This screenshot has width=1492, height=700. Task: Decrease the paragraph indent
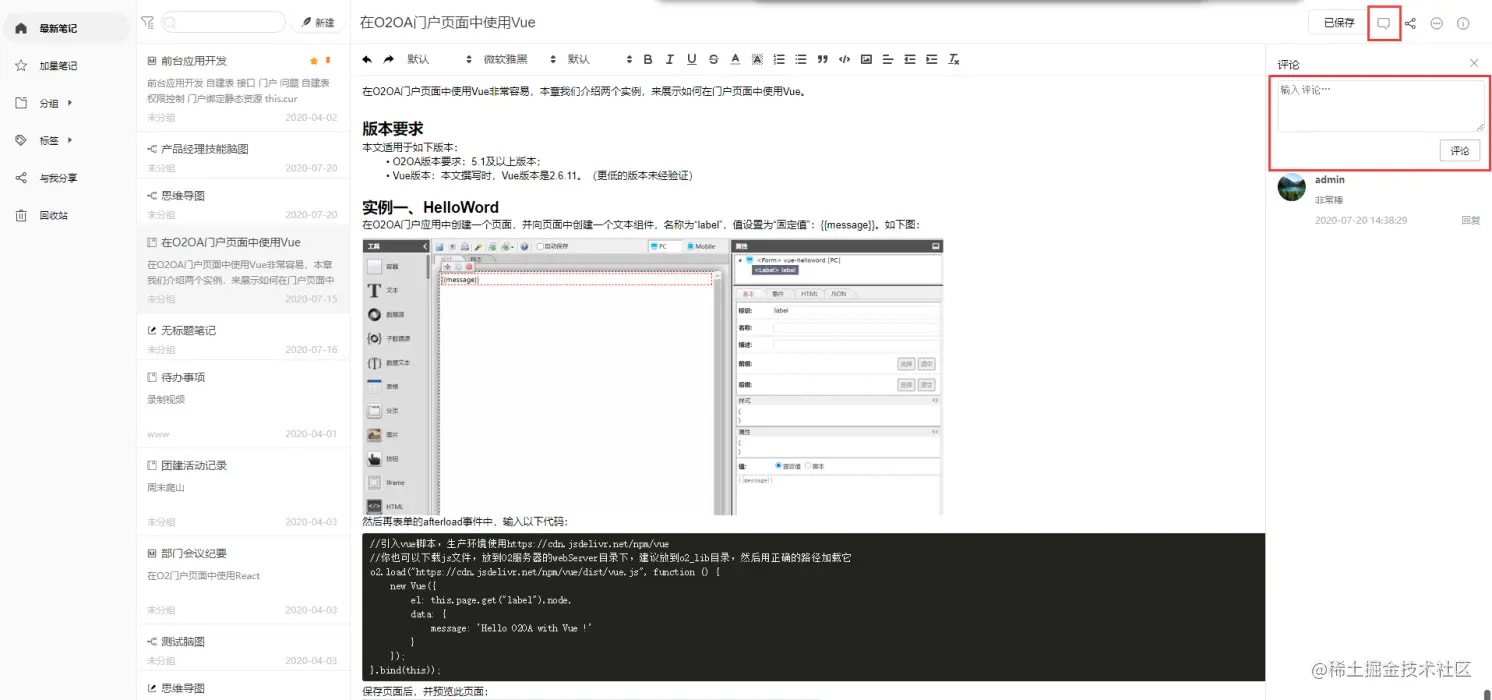[x=910, y=59]
